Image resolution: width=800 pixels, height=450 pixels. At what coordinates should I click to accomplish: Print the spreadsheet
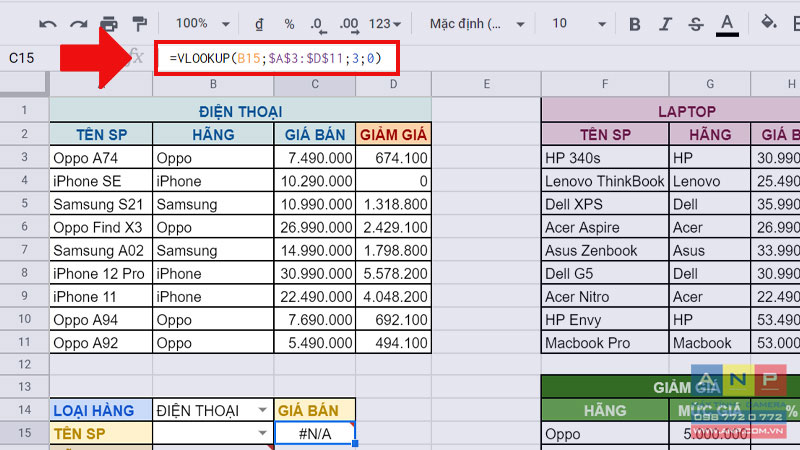click(109, 24)
